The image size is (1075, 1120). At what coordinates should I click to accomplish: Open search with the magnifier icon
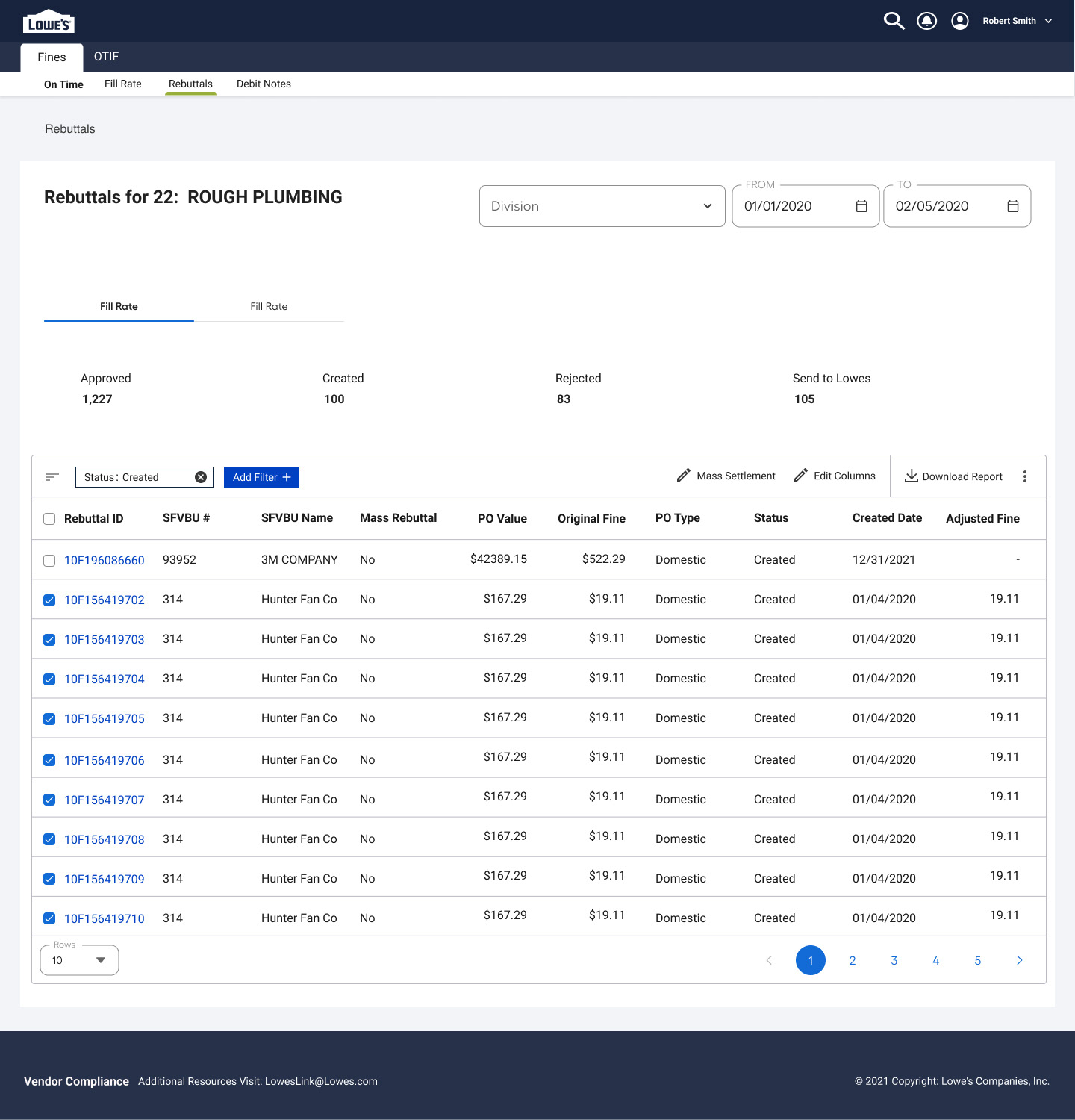click(894, 21)
